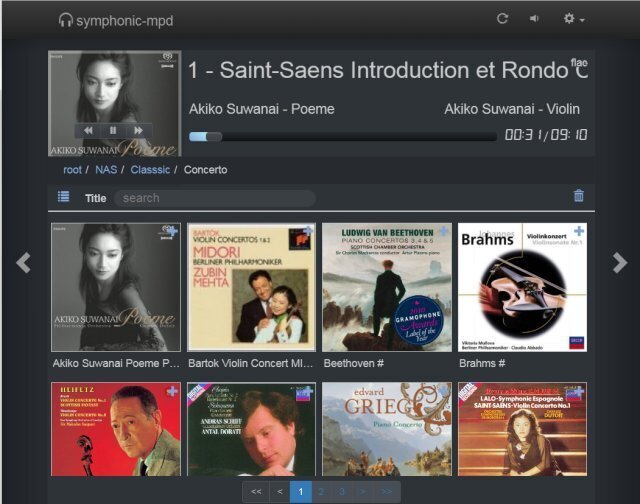
Task: Click the 00:31/09:10 time display
Action: click(x=546, y=135)
